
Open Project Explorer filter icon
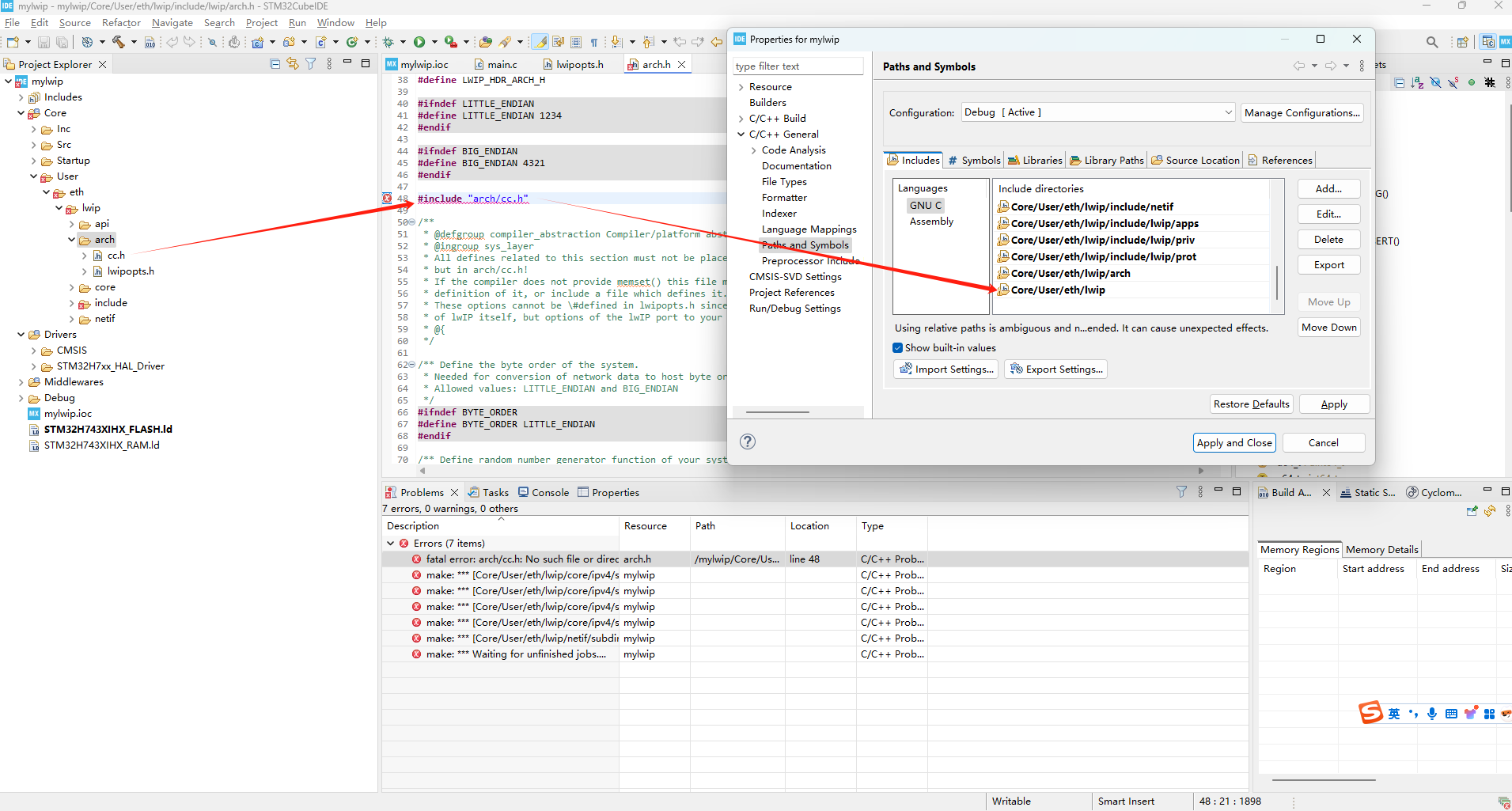coord(311,64)
